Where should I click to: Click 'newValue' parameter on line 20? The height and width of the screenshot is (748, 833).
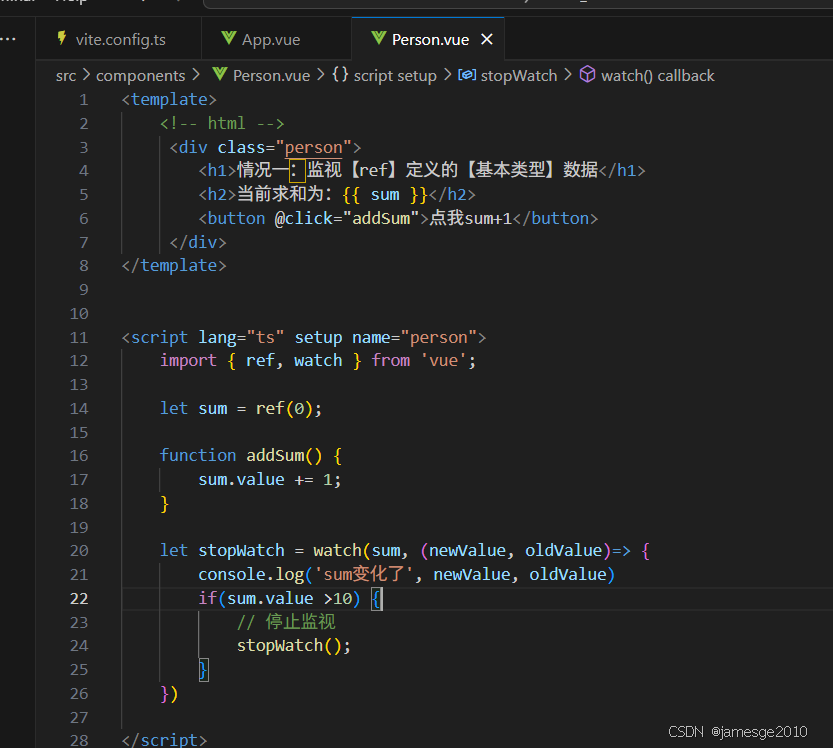click(467, 550)
